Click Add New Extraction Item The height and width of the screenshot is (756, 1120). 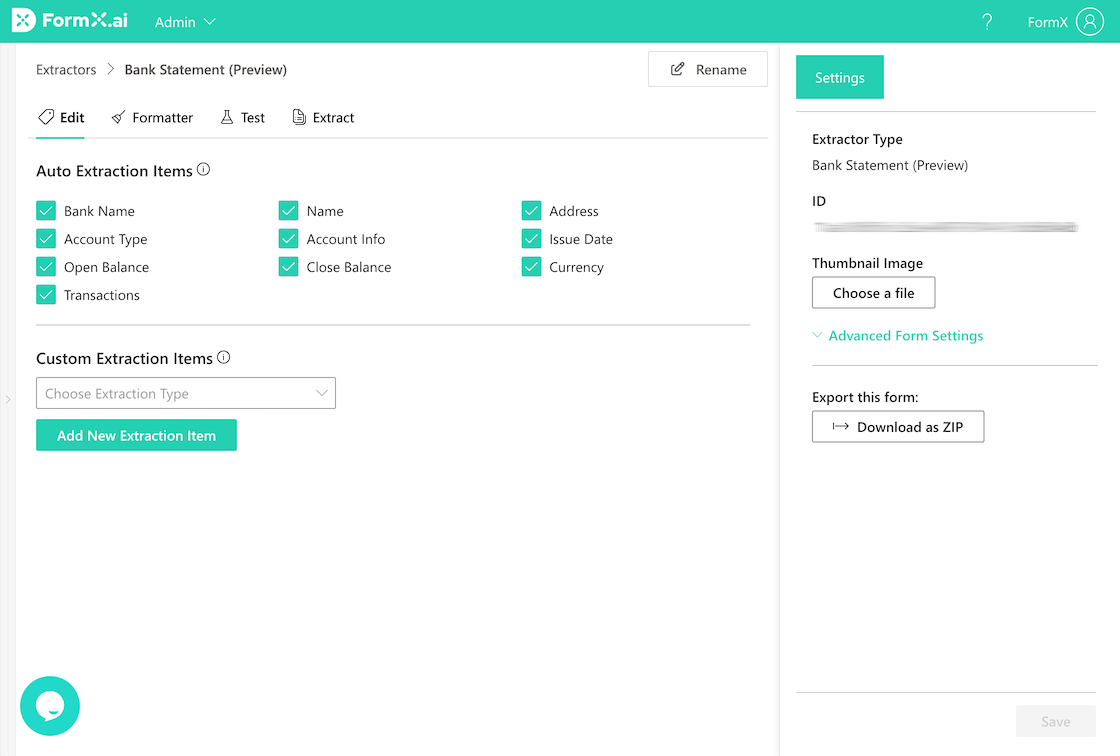coord(136,435)
